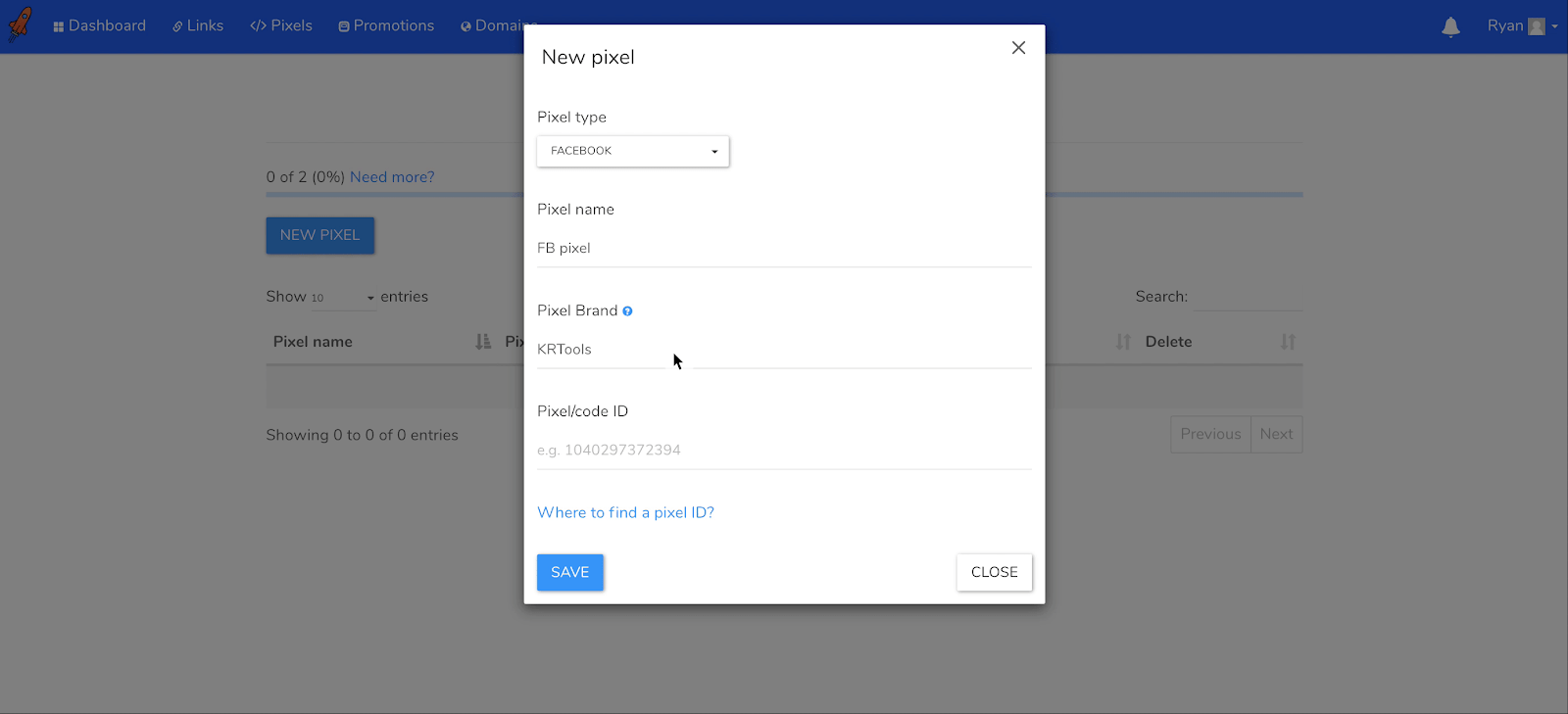This screenshot has height=714, width=1568.
Task: Open the Pixels menu item
Action: 281,25
